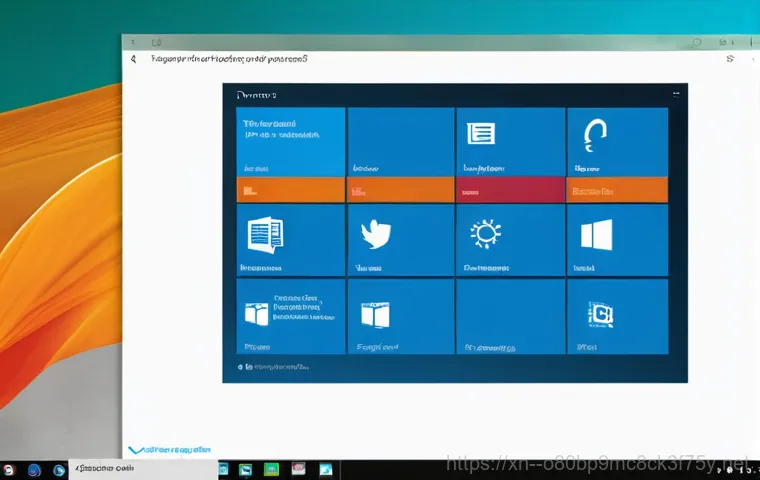Select the empty blue tile in bottom row
Image resolution: width=760 pixels, height=480 pixels.
point(510,316)
